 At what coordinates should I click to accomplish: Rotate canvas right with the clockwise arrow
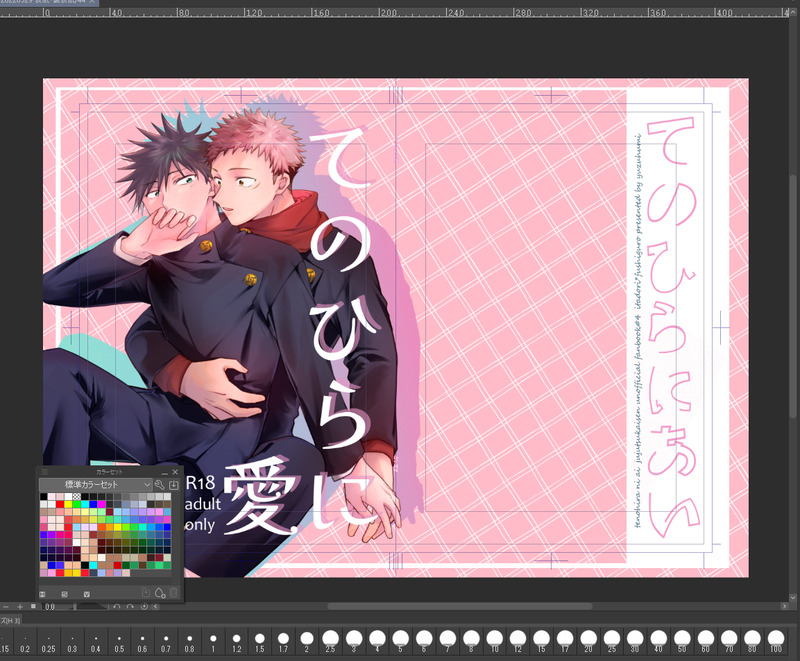pos(130,606)
